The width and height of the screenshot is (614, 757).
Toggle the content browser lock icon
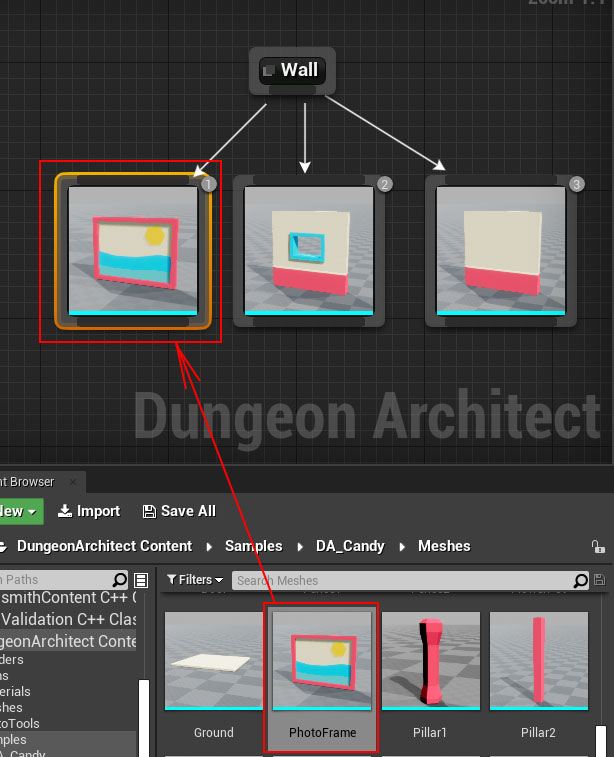click(x=598, y=547)
